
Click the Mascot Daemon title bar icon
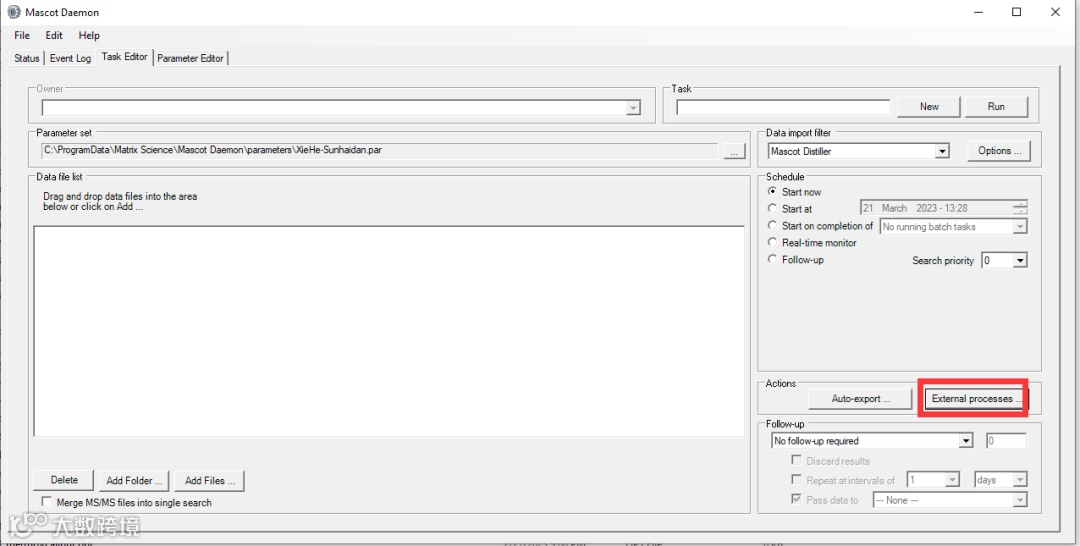14,12
